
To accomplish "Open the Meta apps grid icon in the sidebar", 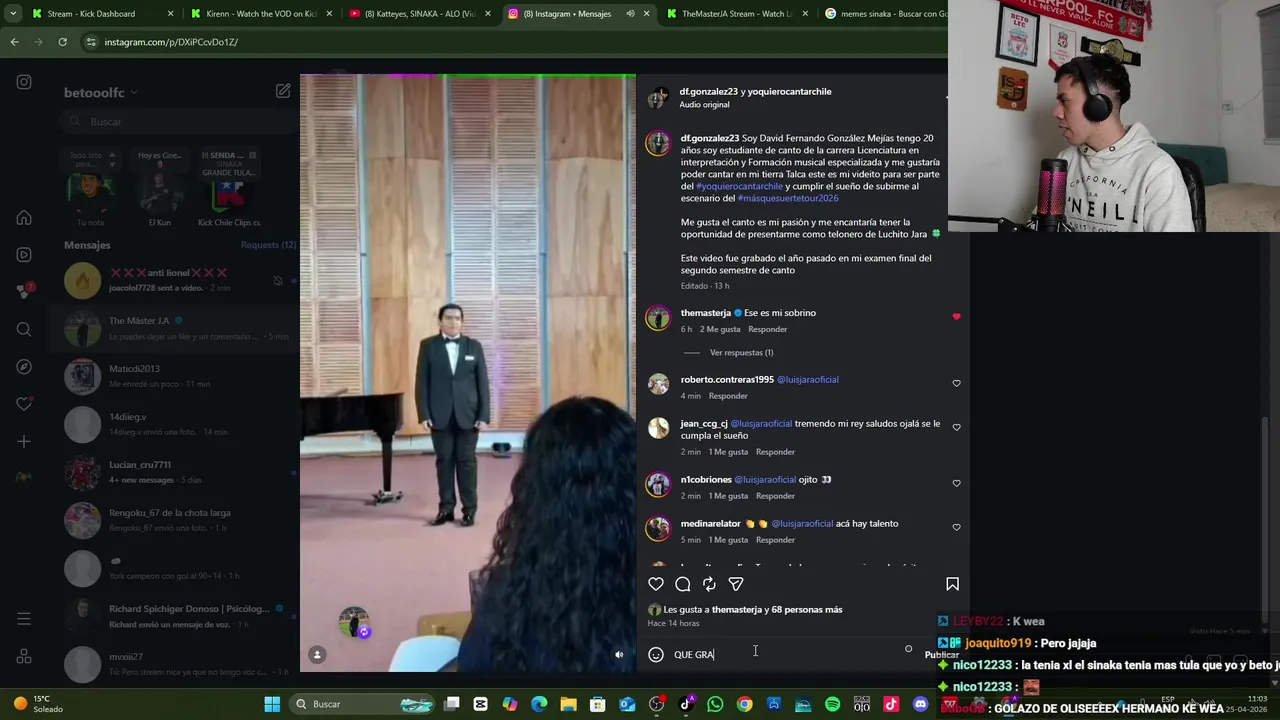I will tap(24, 656).
